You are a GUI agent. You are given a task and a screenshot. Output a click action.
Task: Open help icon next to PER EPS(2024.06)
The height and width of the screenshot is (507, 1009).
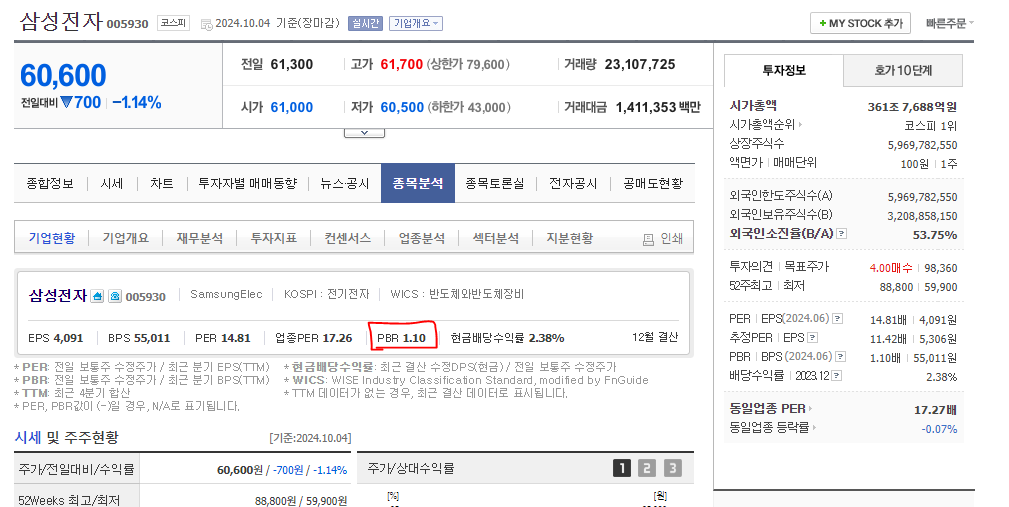click(x=837, y=318)
